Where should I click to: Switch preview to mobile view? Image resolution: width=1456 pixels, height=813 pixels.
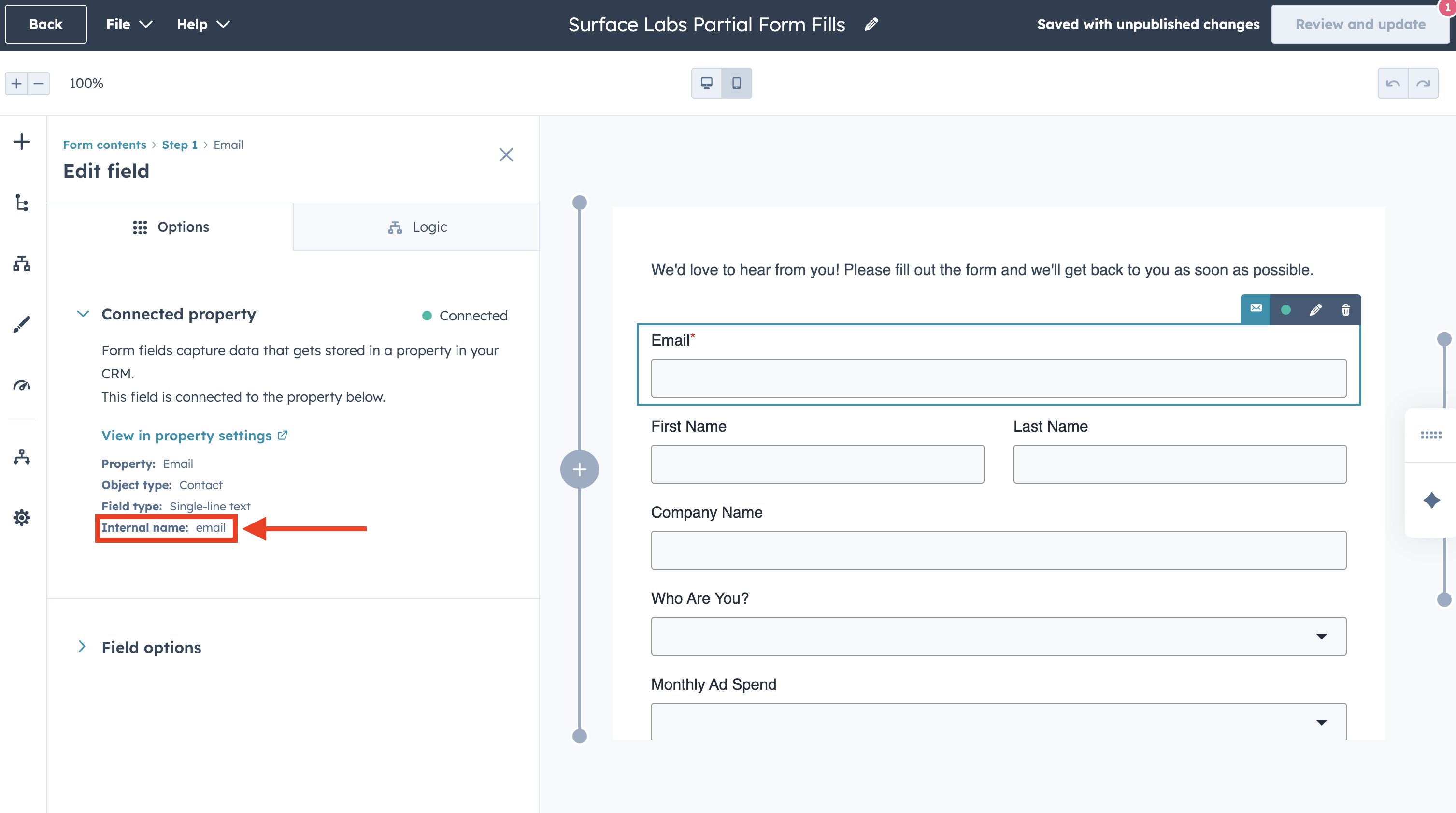tap(737, 83)
